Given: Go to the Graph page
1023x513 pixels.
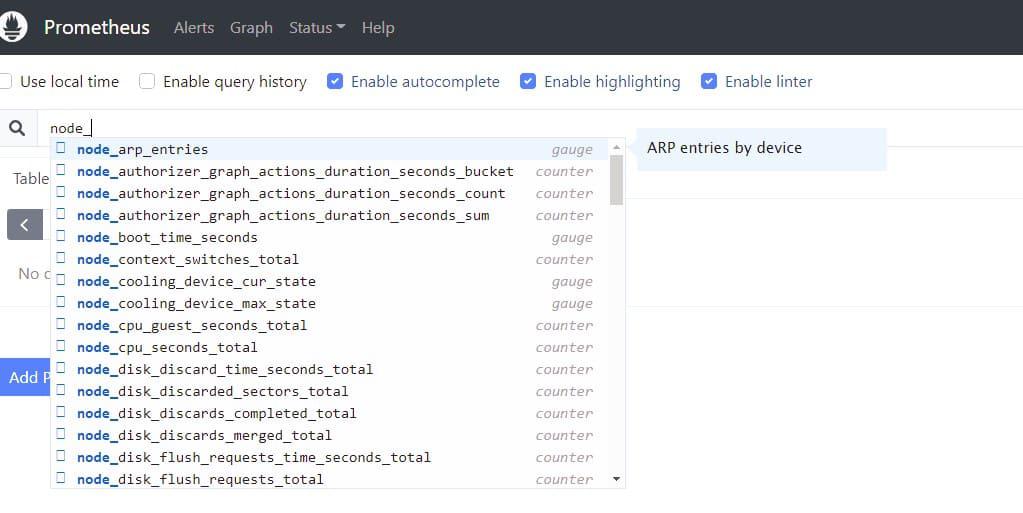Looking at the screenshot, I should (251, 28).
